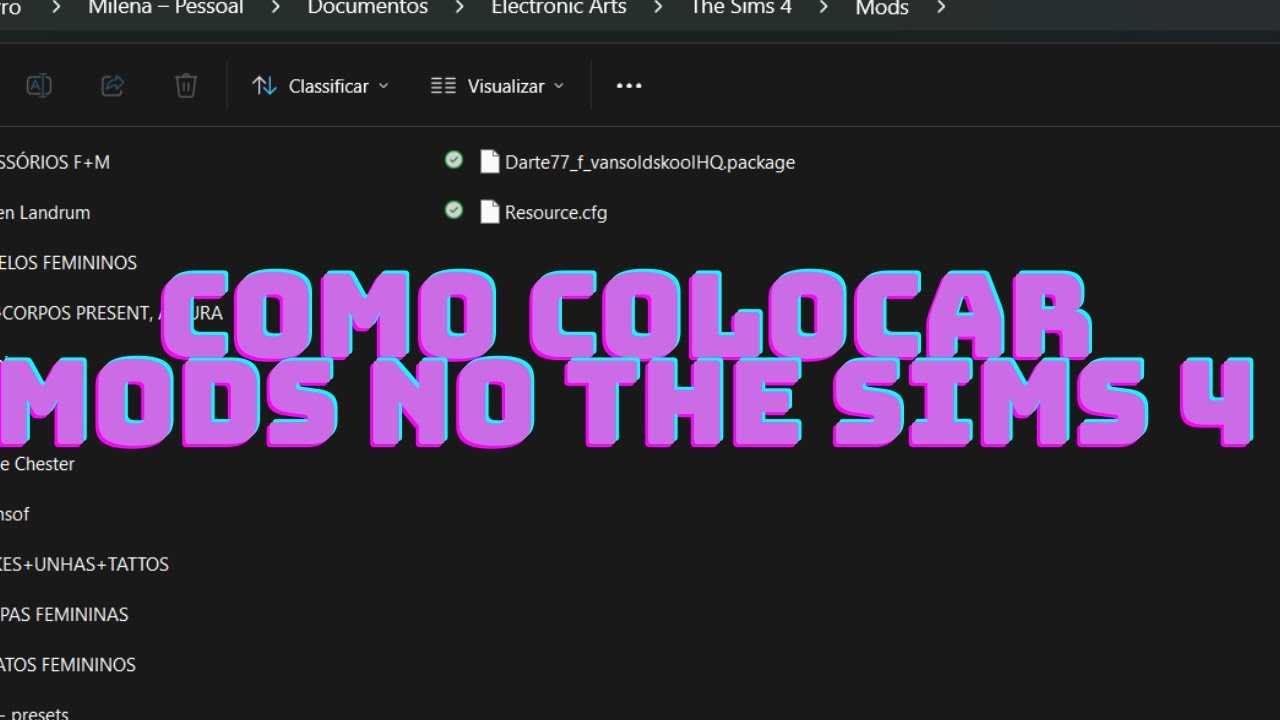This screenshot has height=720, width=1280.
Task: Click the Share toolbar icon
Action: (x=113, y=86)
